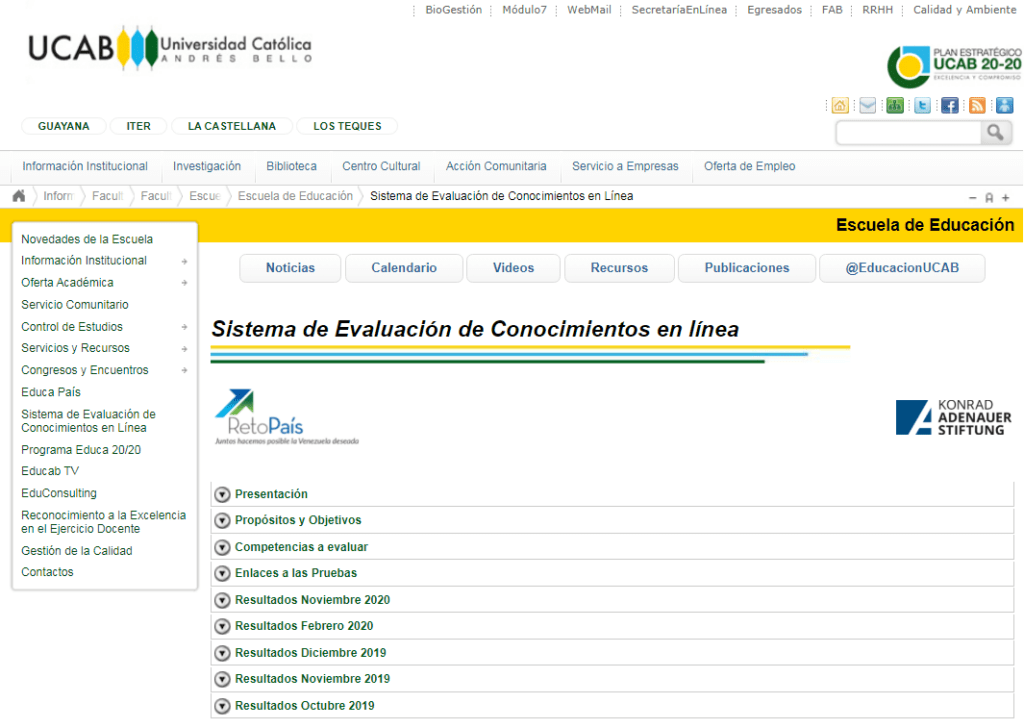Click the magnifying glass search button
1024x728 pixels.
click(x=995, y=133)
